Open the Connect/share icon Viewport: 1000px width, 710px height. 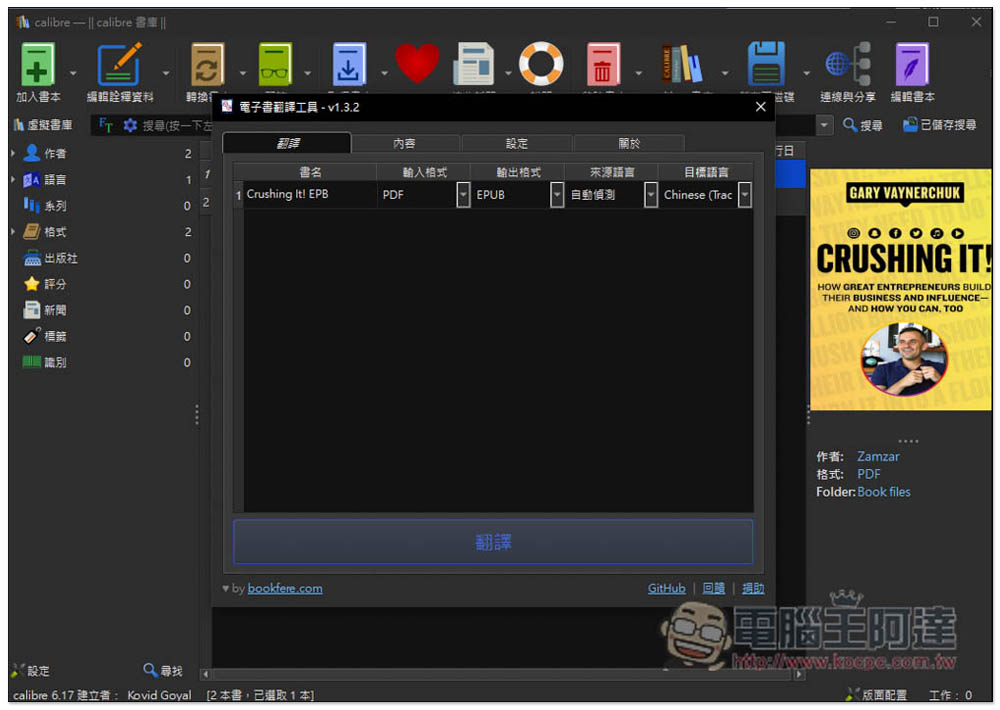[x=848, y=64]
